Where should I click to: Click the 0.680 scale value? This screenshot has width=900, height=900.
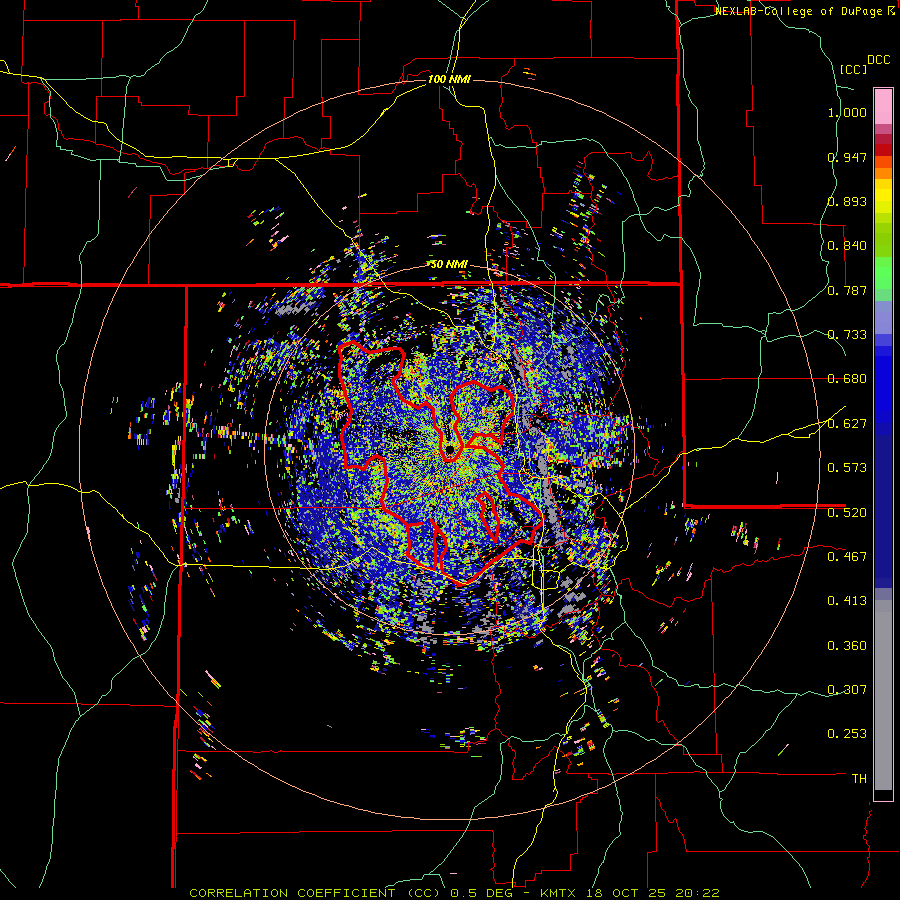coord(847,379)
